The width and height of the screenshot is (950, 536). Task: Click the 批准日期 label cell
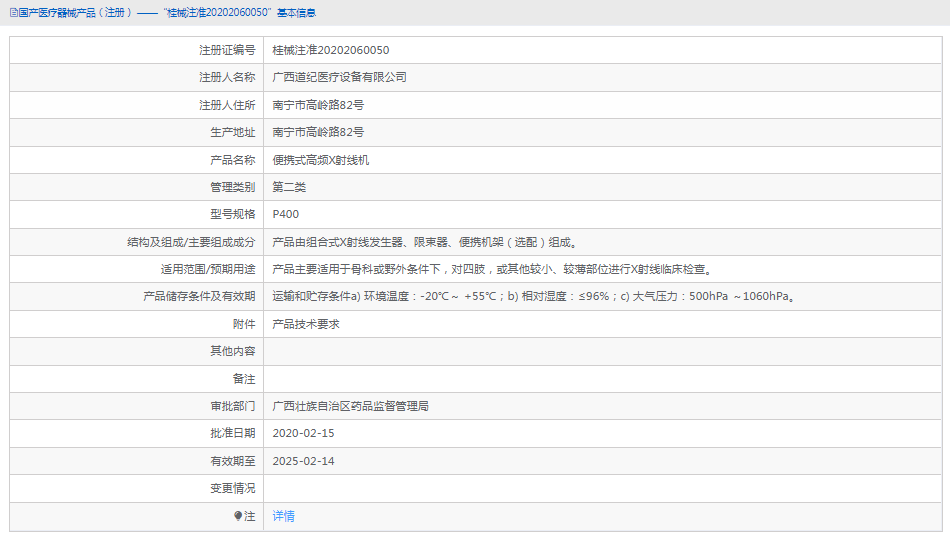(x=136, y=433)
